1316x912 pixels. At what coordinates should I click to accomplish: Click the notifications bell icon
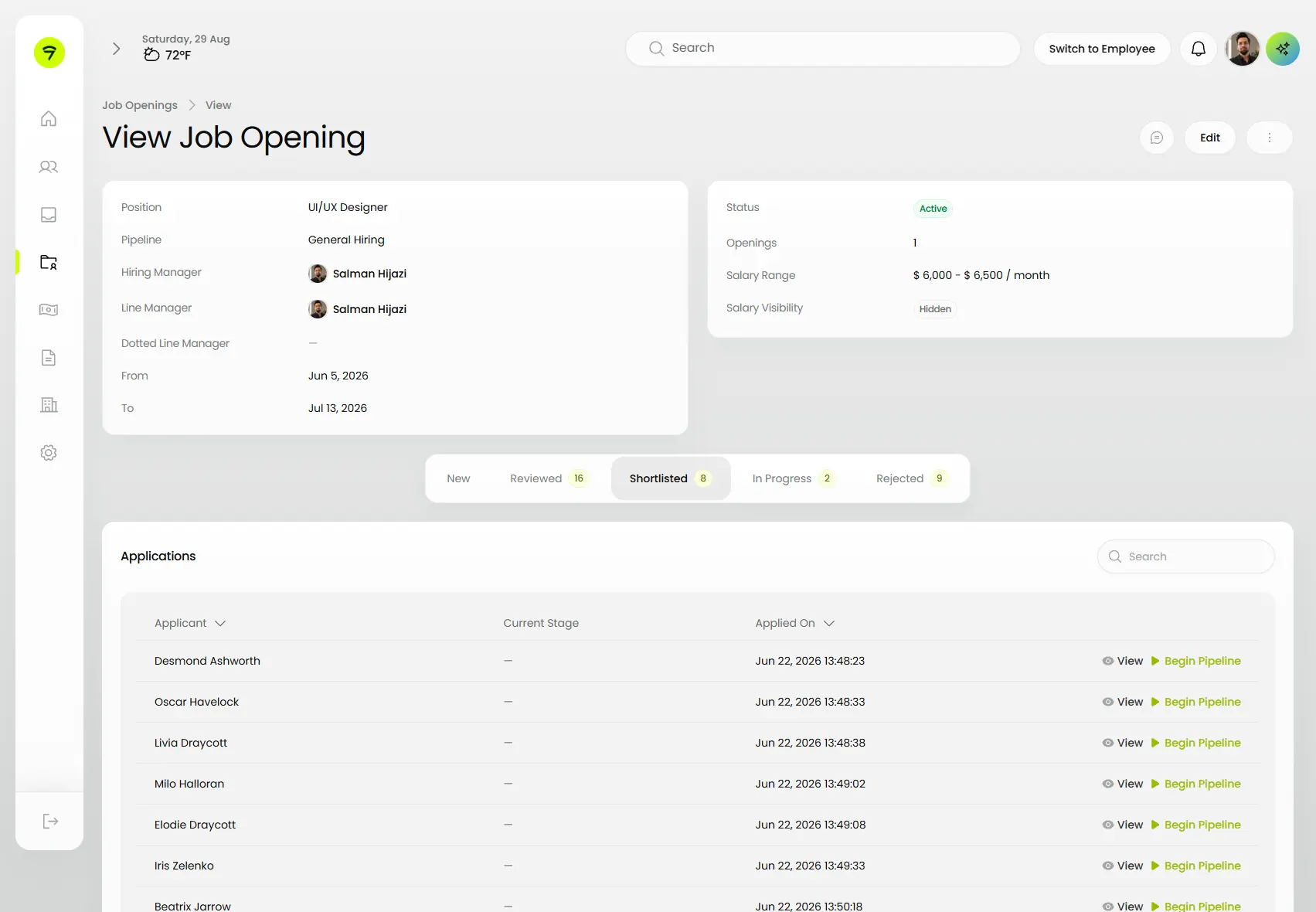coord(1198,49)
